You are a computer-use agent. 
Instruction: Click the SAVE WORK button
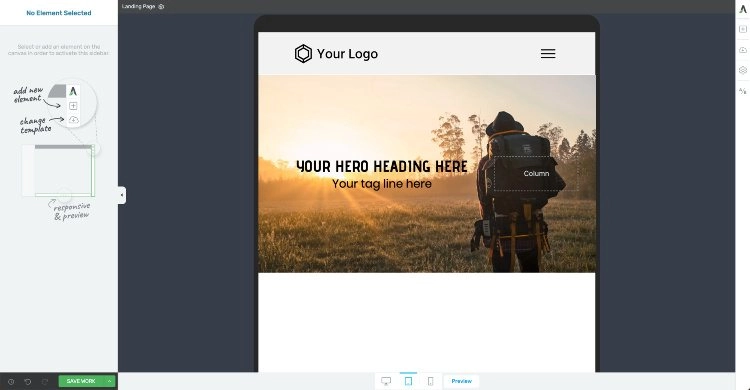click(x=81, y=381)
